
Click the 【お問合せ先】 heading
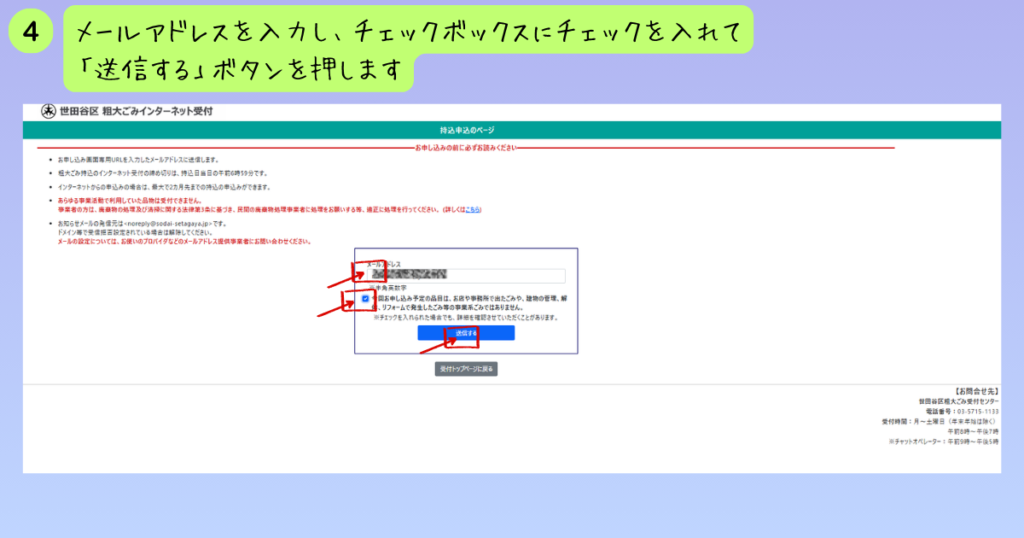(976, 391)
